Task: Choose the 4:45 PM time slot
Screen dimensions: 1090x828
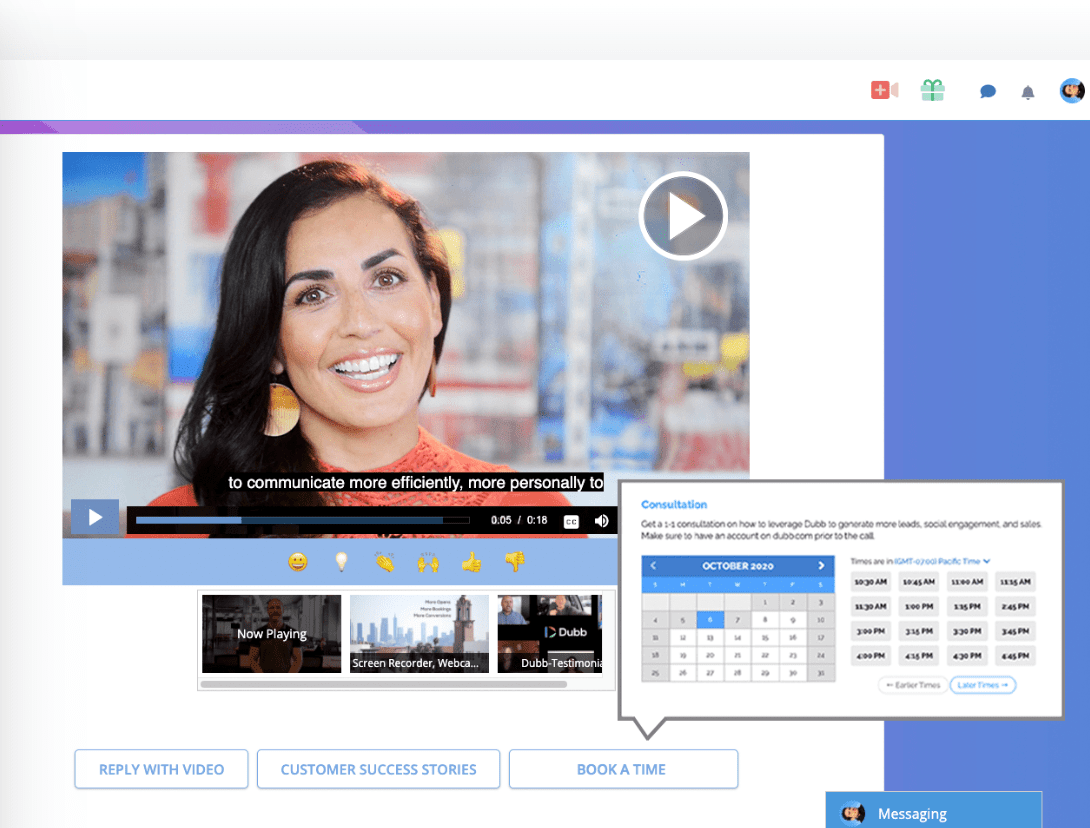Action: coord(1015,656)
